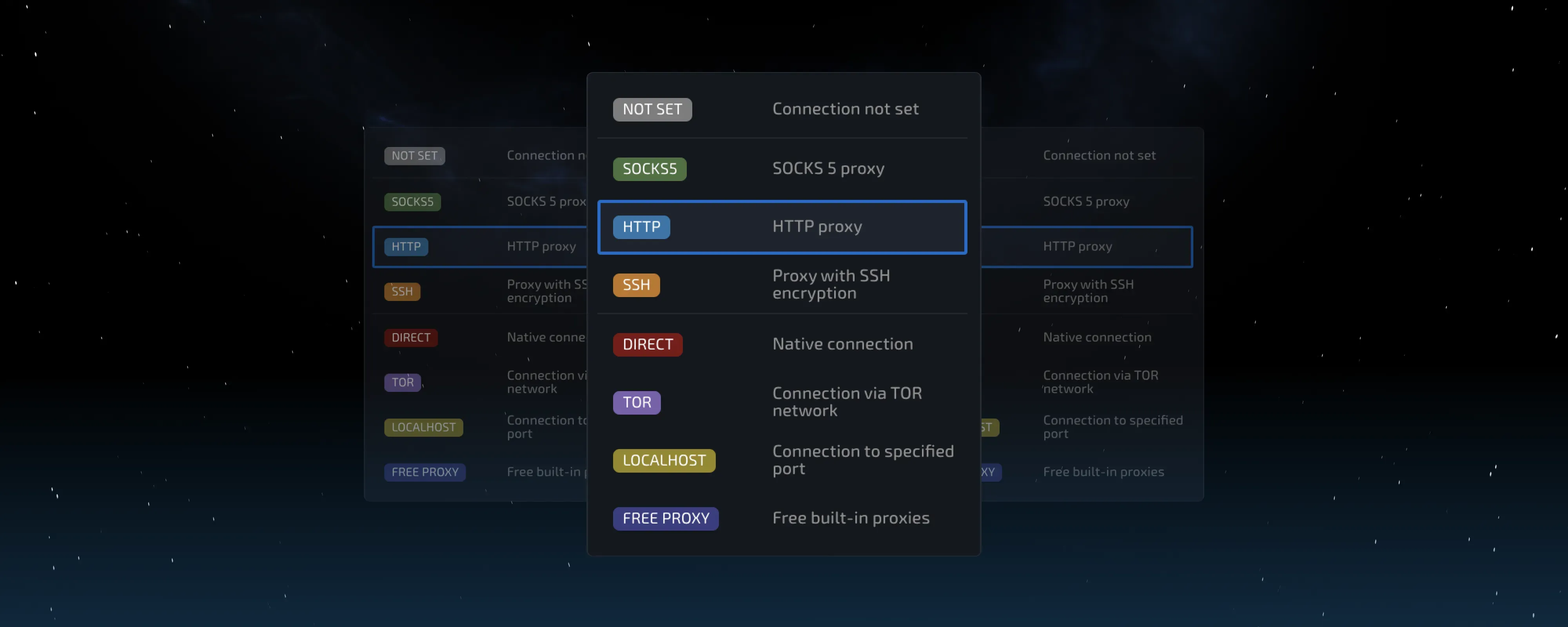Viewport: 1568px width, 627px height.
Task: Click dimmed FREE PROXY badge in left panel
Action: coord(424,472)
